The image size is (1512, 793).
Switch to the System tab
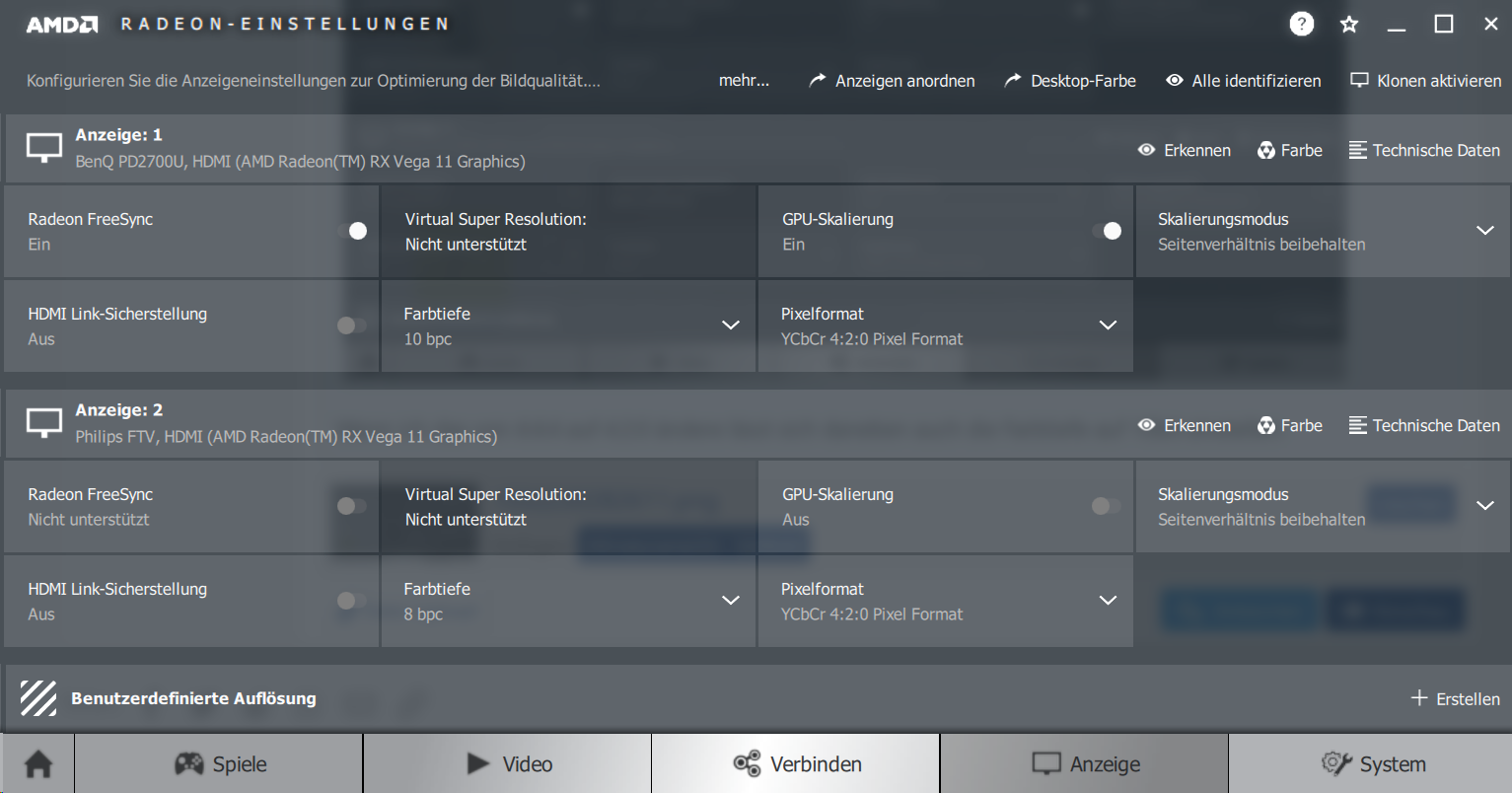[1371, 763]
